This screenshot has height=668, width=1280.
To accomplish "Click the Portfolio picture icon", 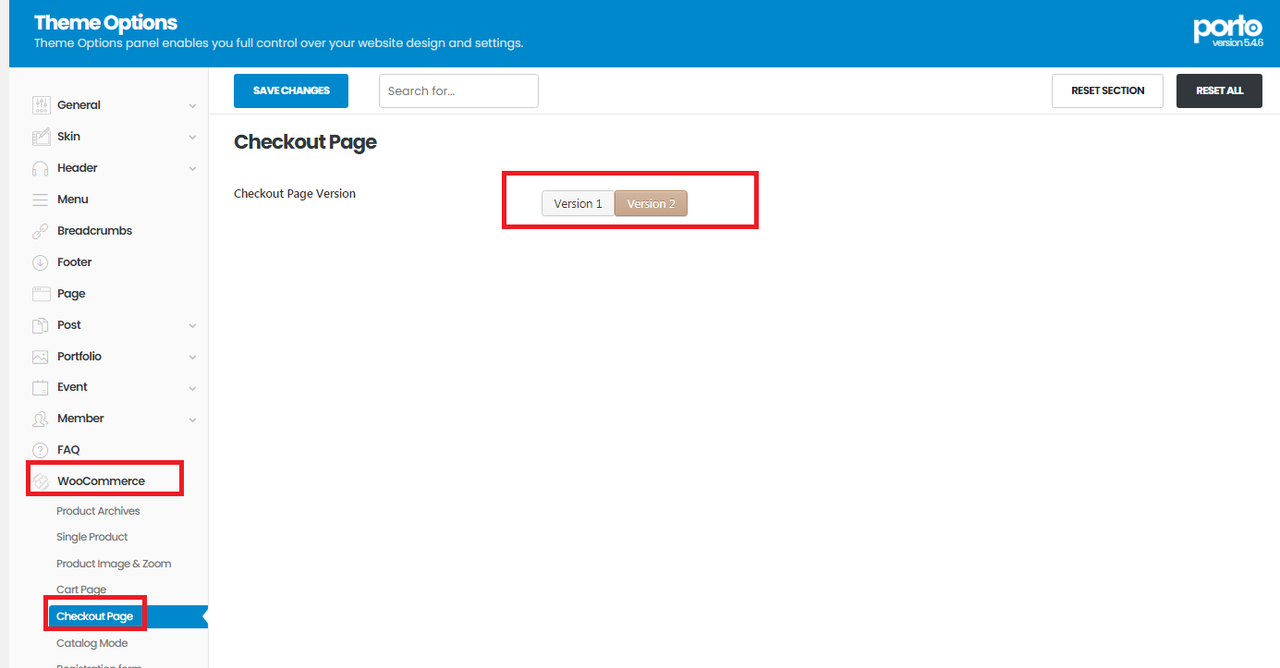I will (41, 357).
